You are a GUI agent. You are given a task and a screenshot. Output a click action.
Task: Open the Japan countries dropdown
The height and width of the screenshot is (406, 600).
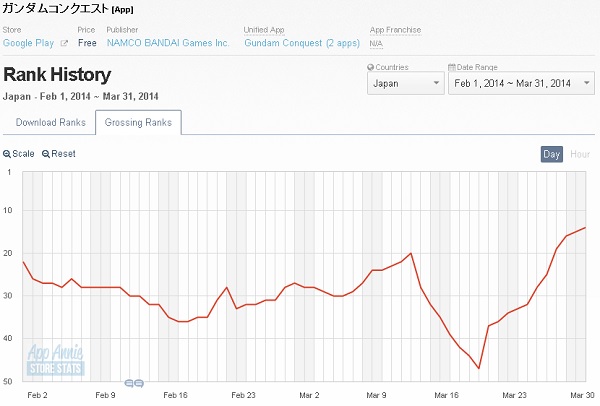(406, 83)
